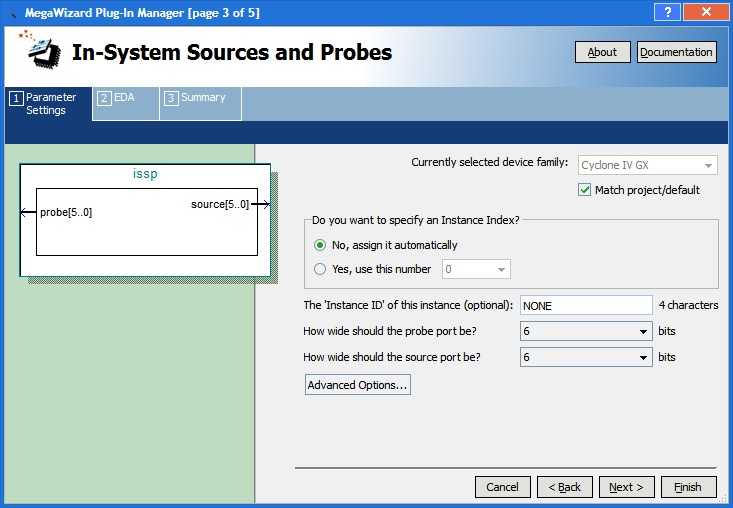Select 'No, assign it automatically' radio option

click(x=320, y=245)
